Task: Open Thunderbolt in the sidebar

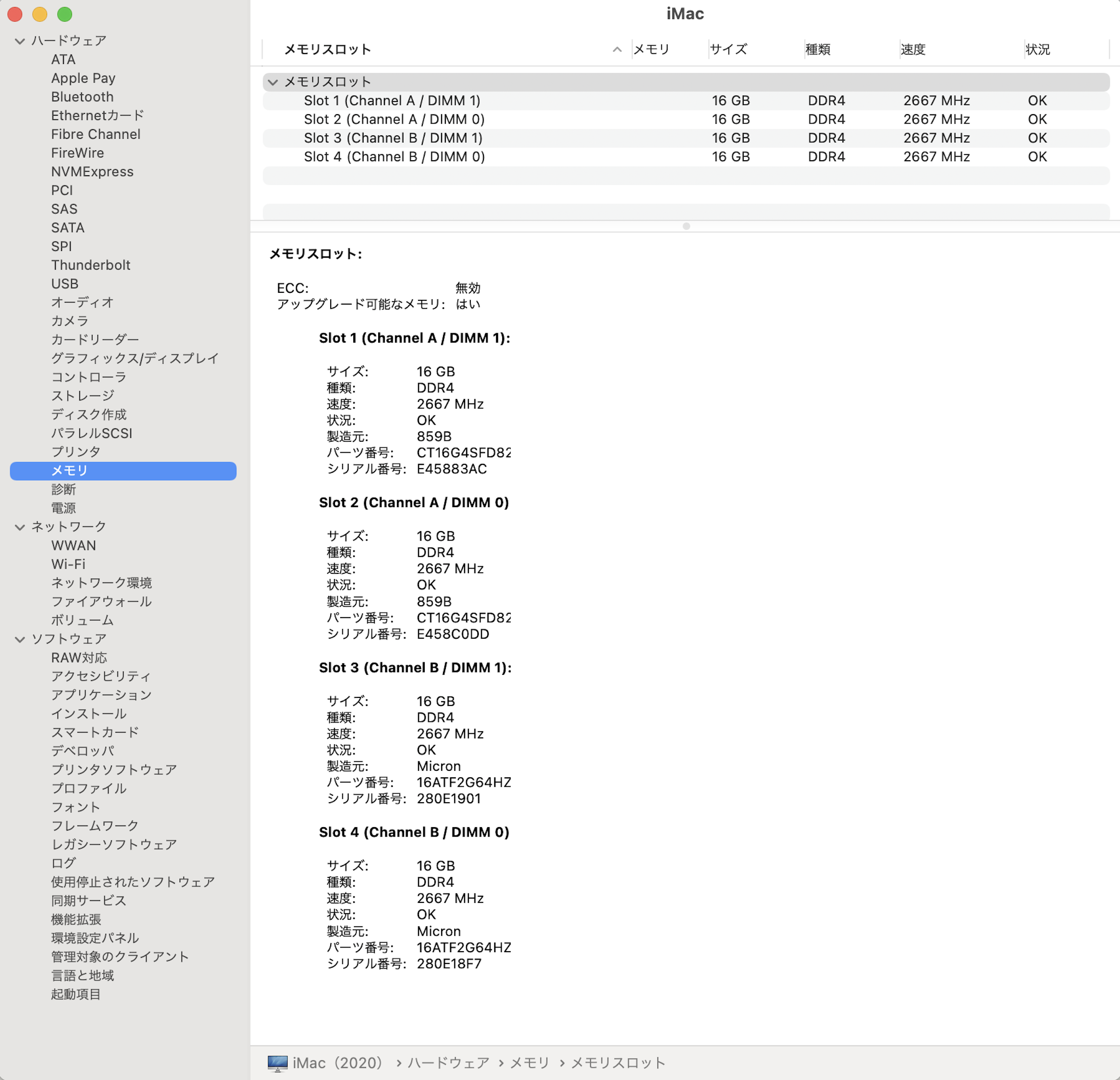Action: pos(91,265)
